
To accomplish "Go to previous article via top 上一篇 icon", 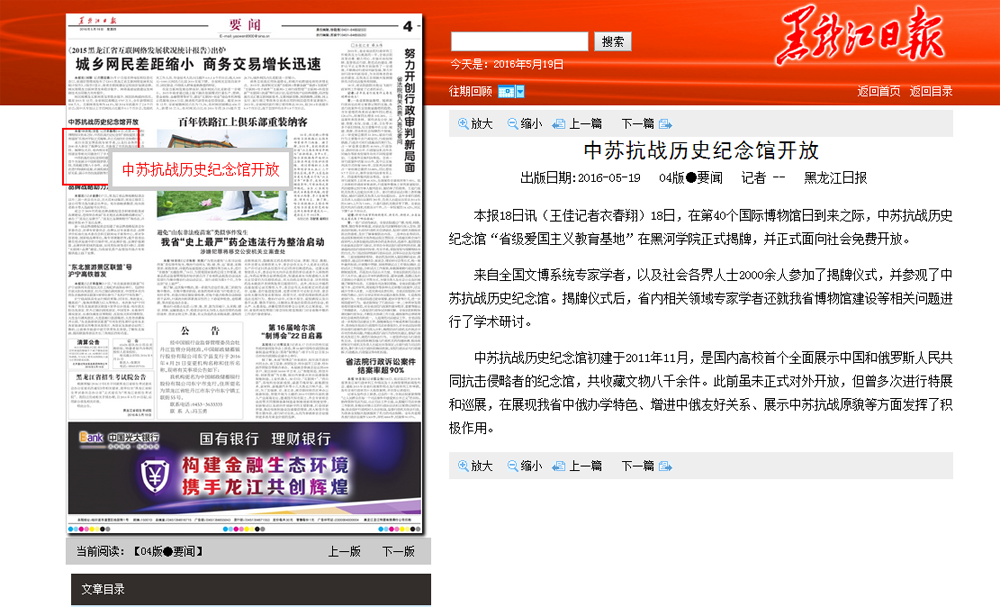I will pyautogui.click(x=559, y=124).
